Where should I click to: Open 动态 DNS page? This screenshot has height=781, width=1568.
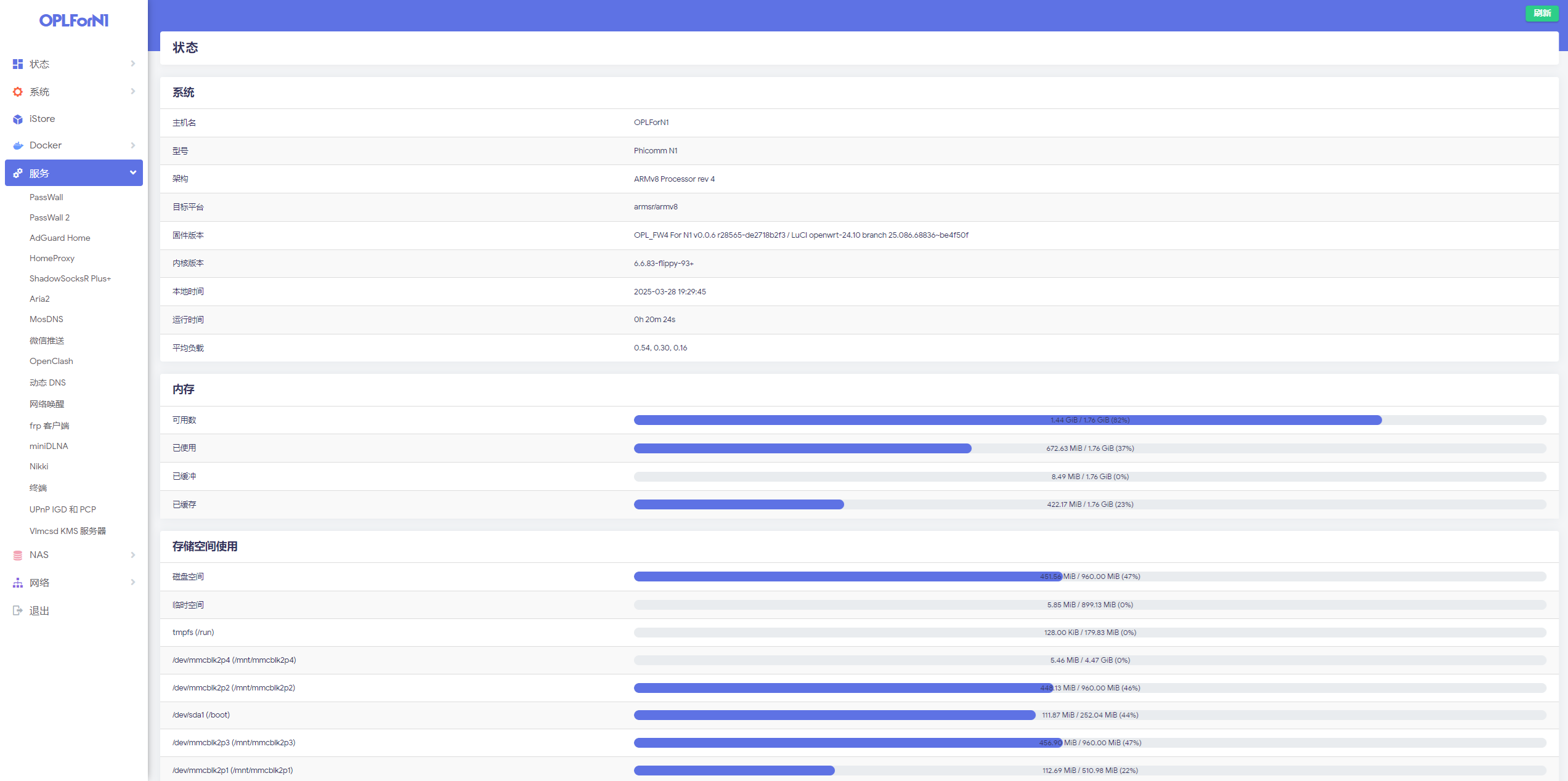click(47, 382)
